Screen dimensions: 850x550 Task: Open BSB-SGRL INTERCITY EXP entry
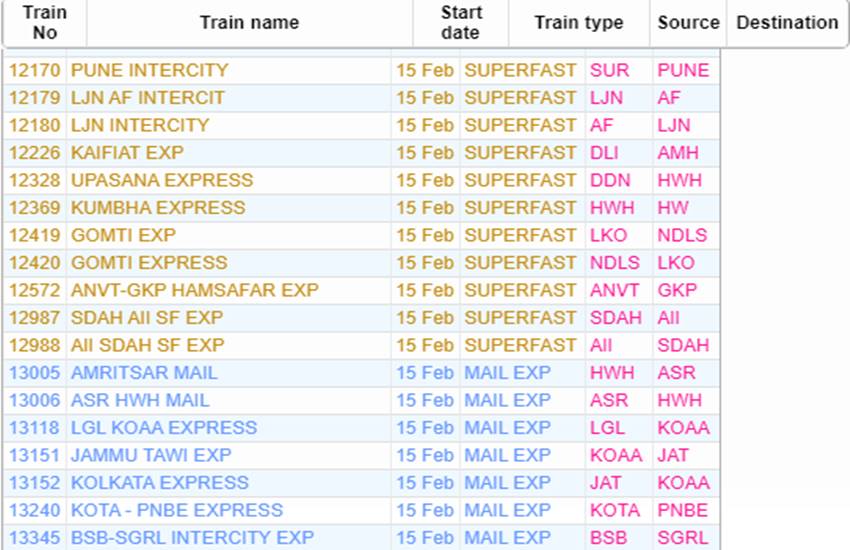[x=192, y=538]
